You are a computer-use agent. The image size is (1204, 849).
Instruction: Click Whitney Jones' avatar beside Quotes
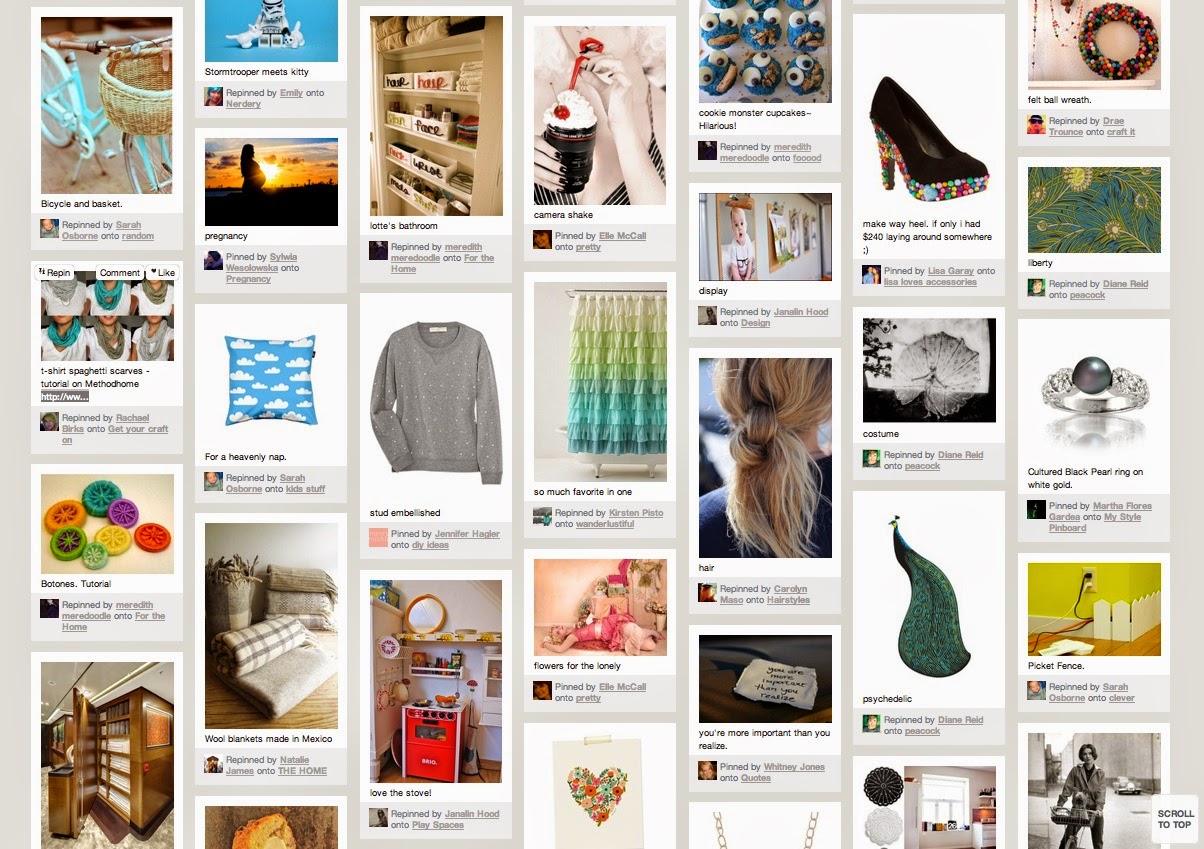(x=707, y=770)
